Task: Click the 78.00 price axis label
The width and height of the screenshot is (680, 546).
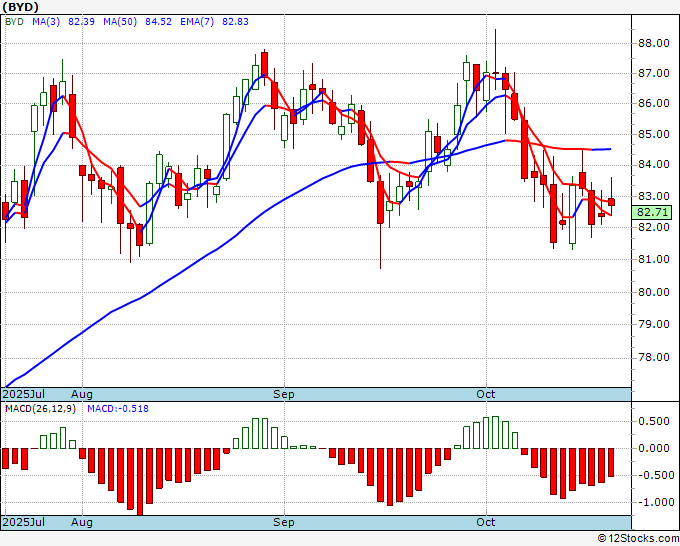Action: pyautogui.click(x=654, y=357)
